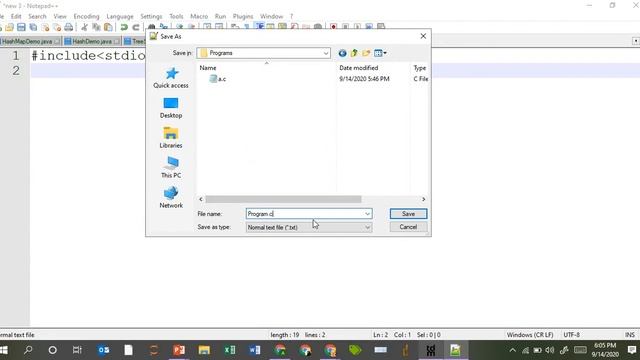Screen dimensions: 640x360
Task: Open the Search menu
Action: 37,16
